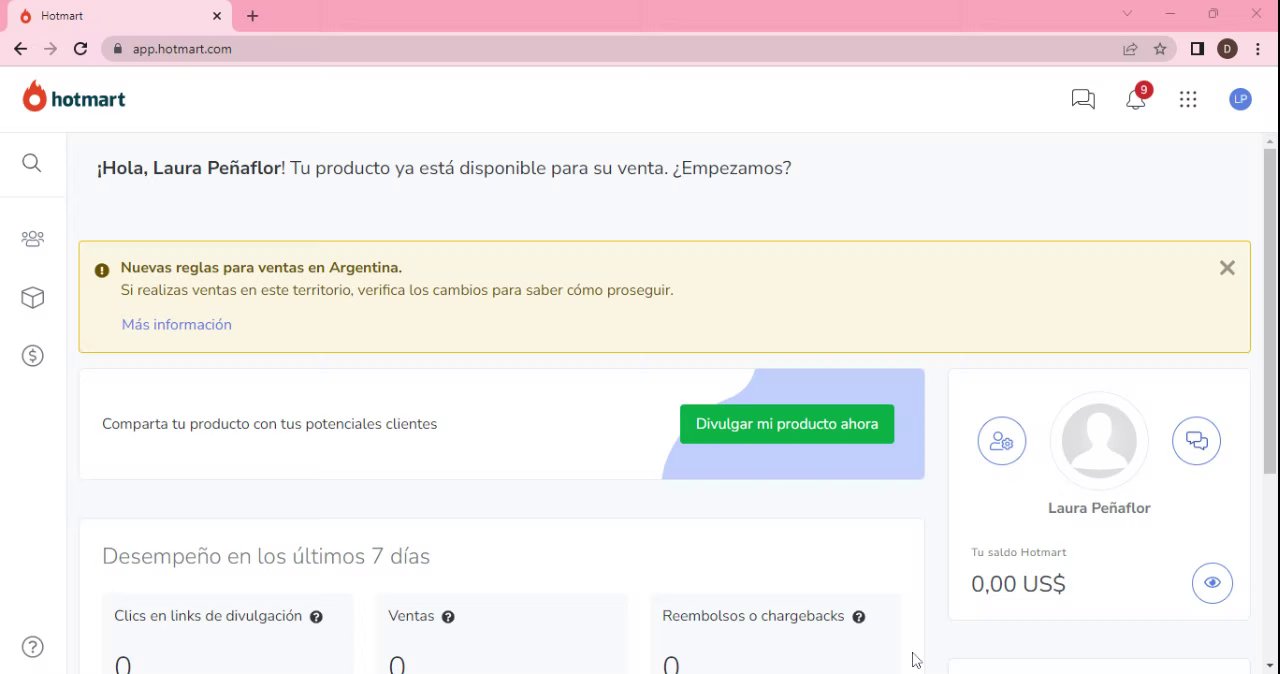Open the sales dollar sidebar icon

click(33, 355)
